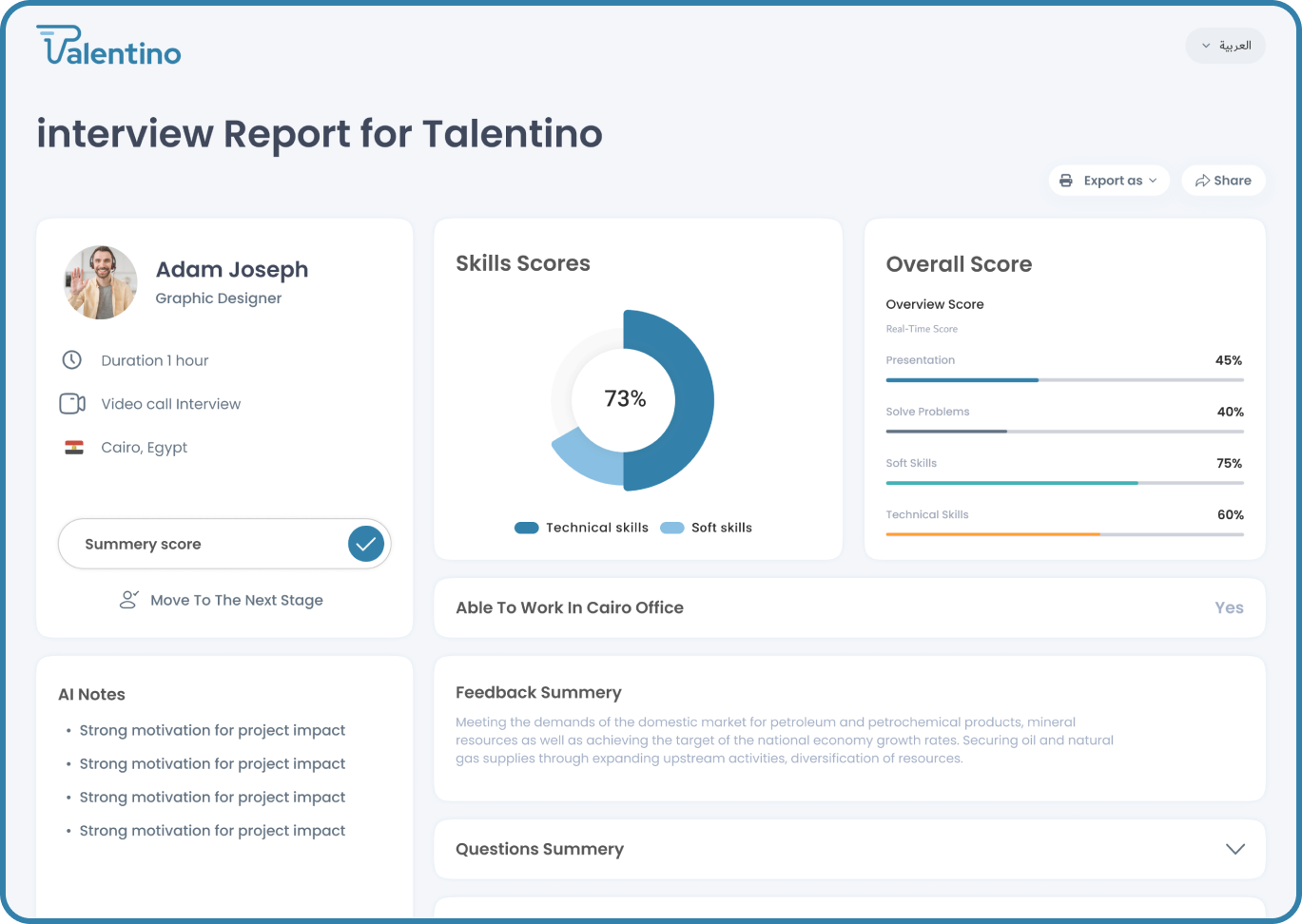Click the Egypt flag icon
The height and width of the screenshot is (924, 1302).
[x=73, y=448]
